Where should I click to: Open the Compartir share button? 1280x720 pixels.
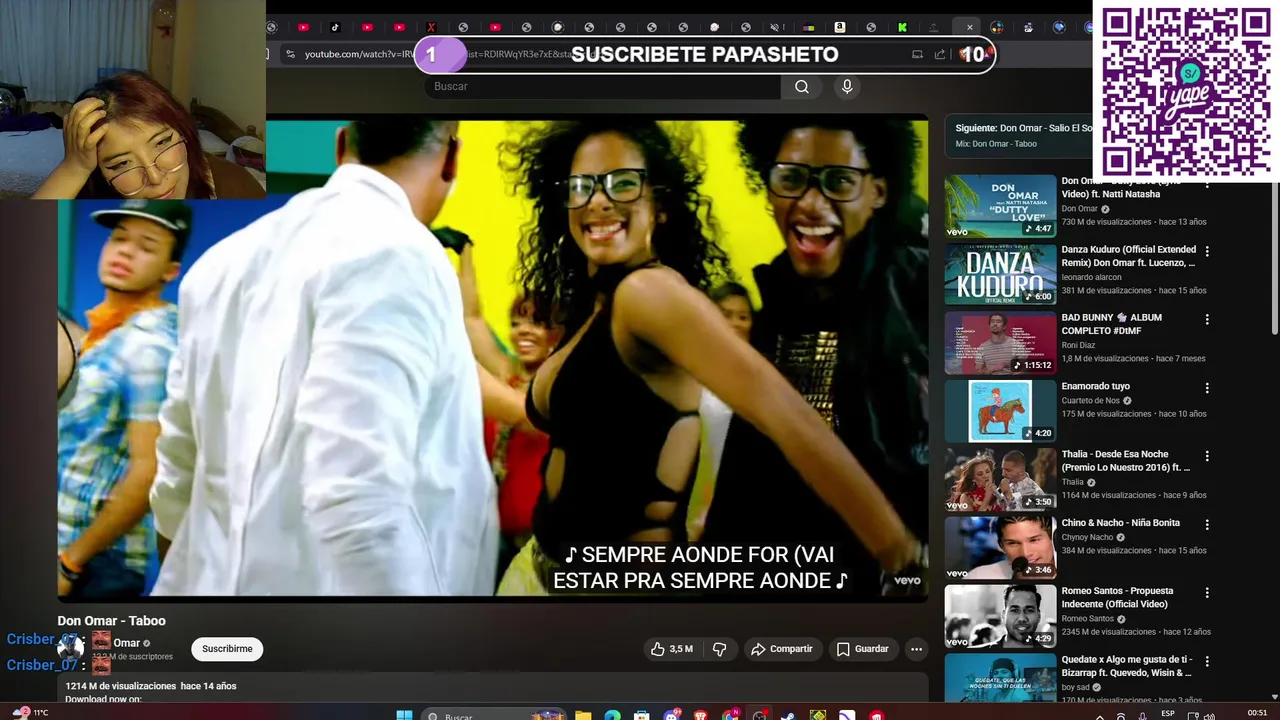click(x=782, y=649)
